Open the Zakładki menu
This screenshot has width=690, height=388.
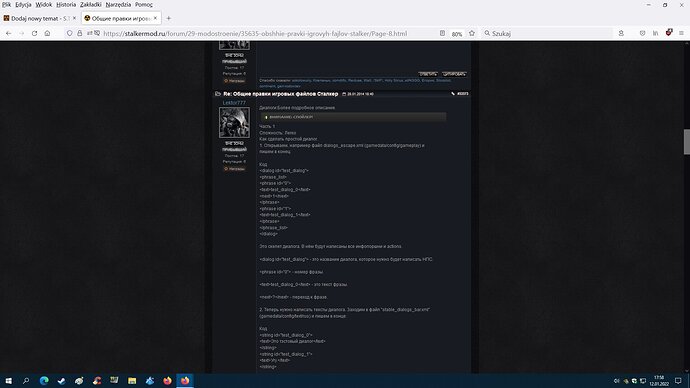click(x=91, y=4)
